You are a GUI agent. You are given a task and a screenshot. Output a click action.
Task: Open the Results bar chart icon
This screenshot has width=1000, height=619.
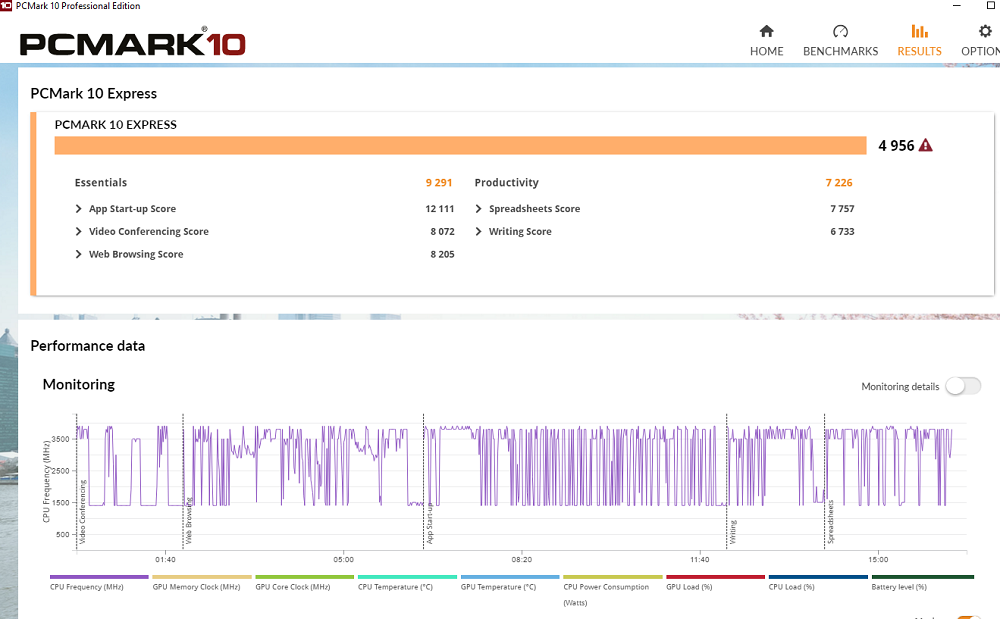[919, 31]
